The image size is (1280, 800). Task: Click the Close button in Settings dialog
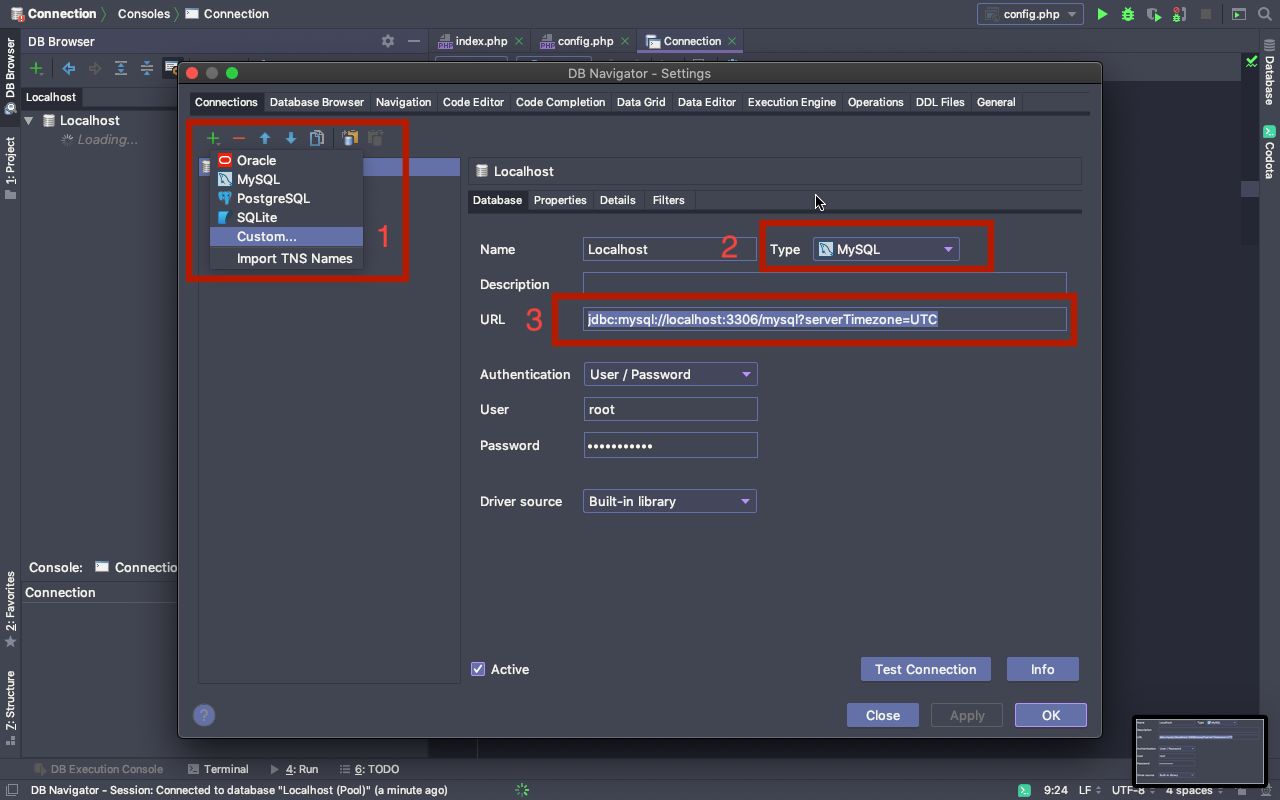(883, 715)
